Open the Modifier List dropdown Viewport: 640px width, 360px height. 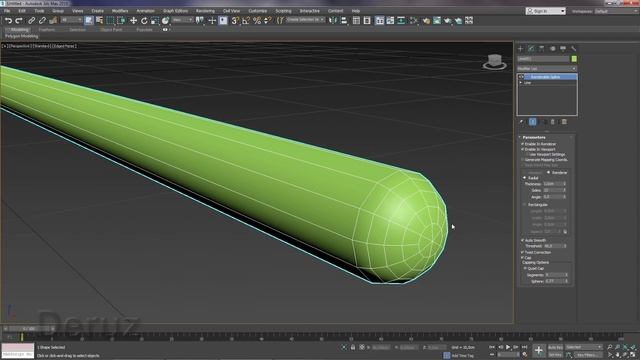click(547, 69)
